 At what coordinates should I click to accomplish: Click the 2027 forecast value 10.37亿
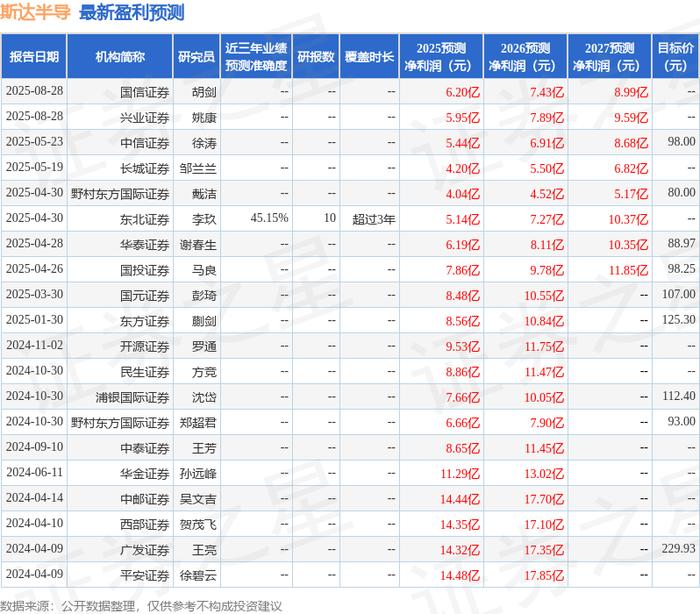click(628, 220)
